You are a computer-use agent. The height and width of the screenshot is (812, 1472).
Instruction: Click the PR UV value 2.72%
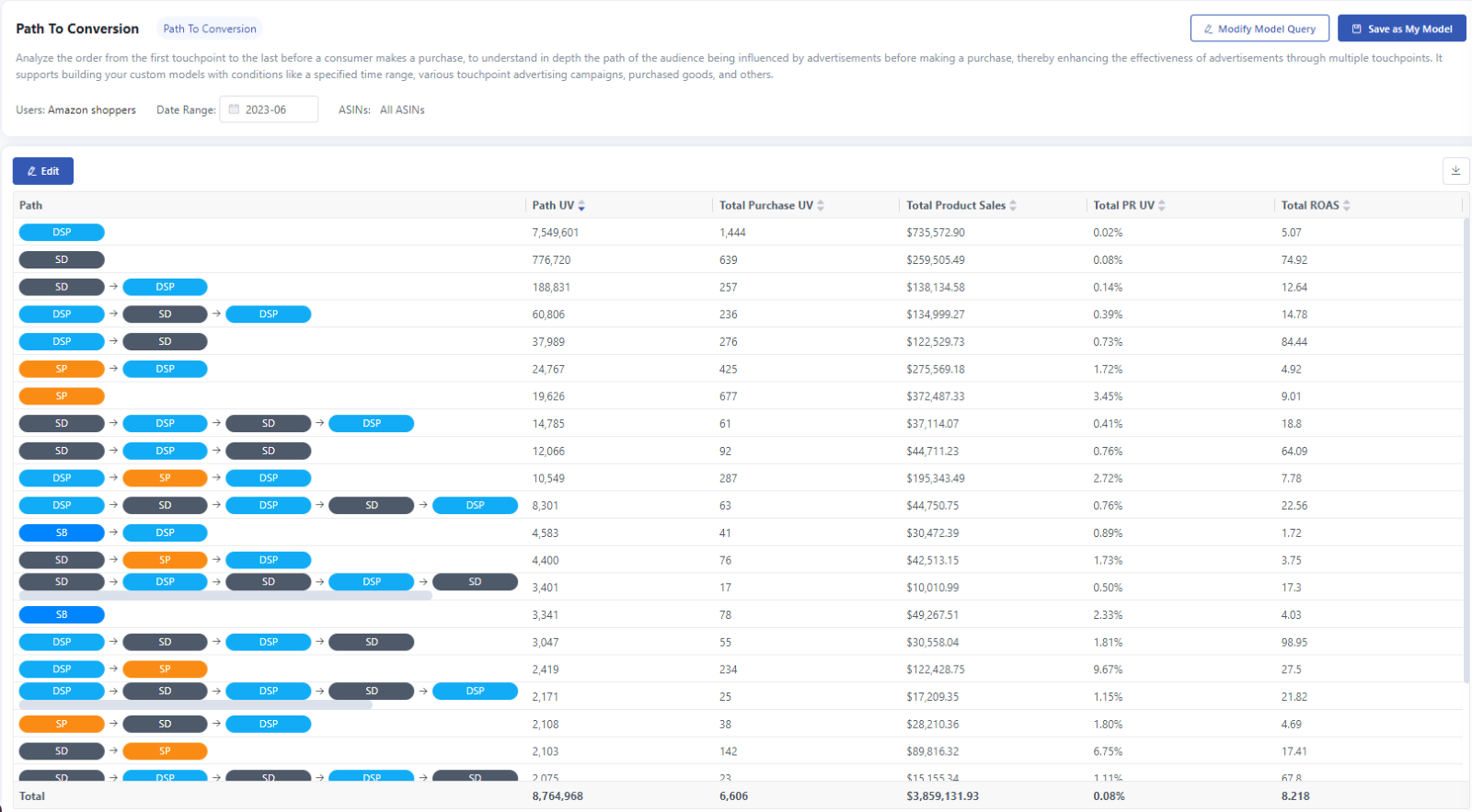coord(1108,478)
